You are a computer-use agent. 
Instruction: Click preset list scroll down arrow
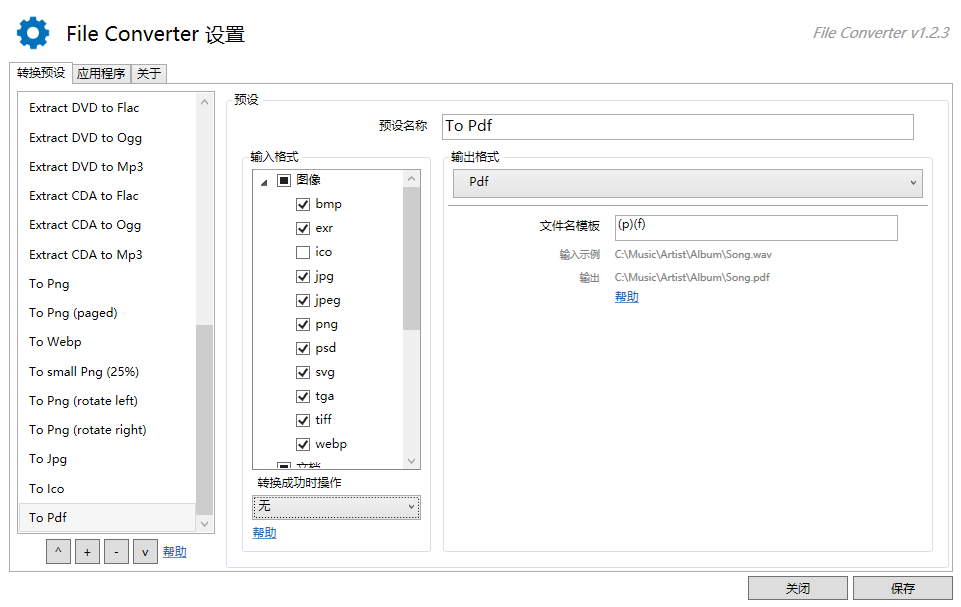[x=205, y=524]
